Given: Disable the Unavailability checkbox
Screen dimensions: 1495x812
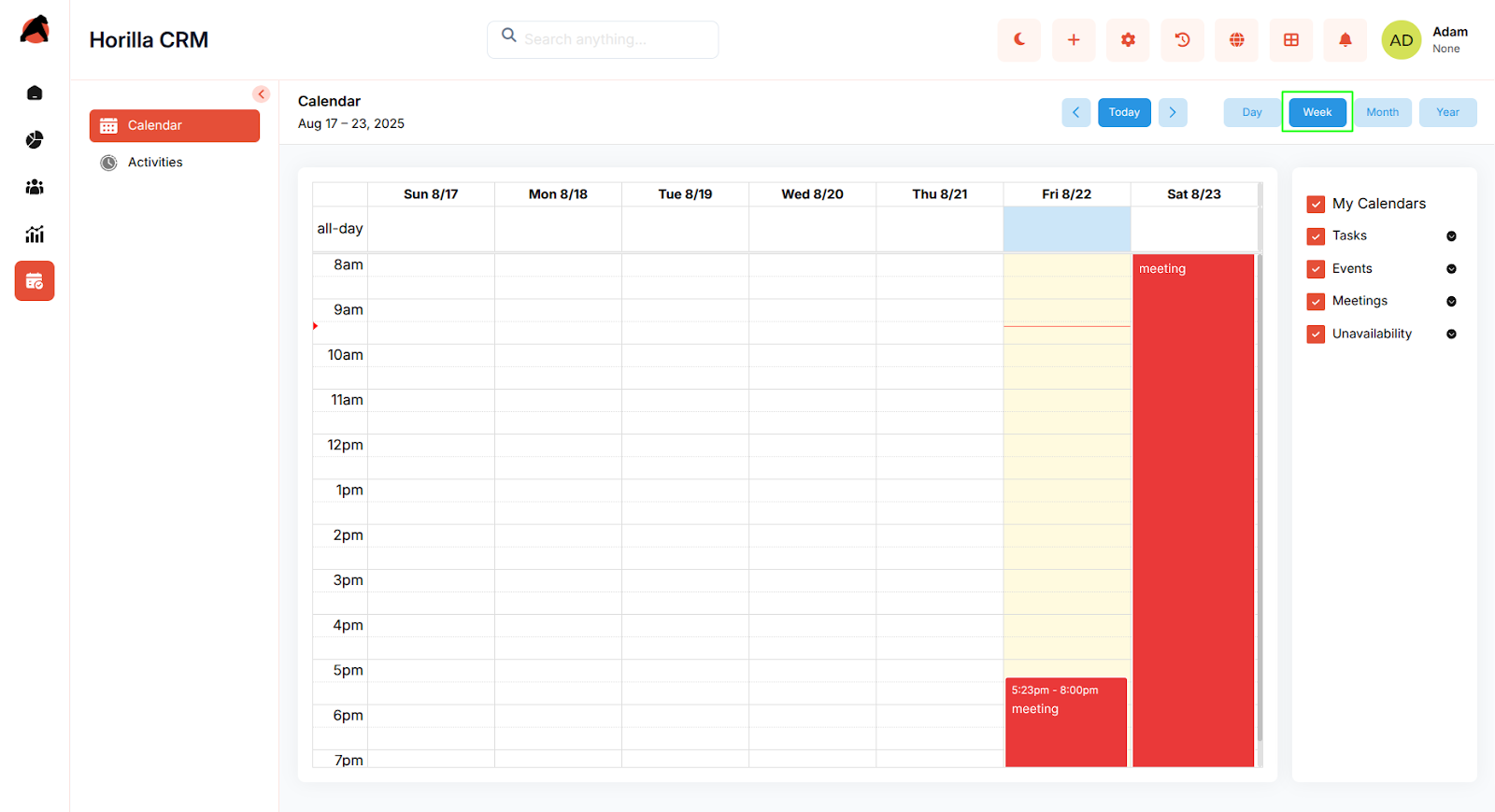Looking at the screenshot, I should pyautogui.click(x=1316, y=335).
